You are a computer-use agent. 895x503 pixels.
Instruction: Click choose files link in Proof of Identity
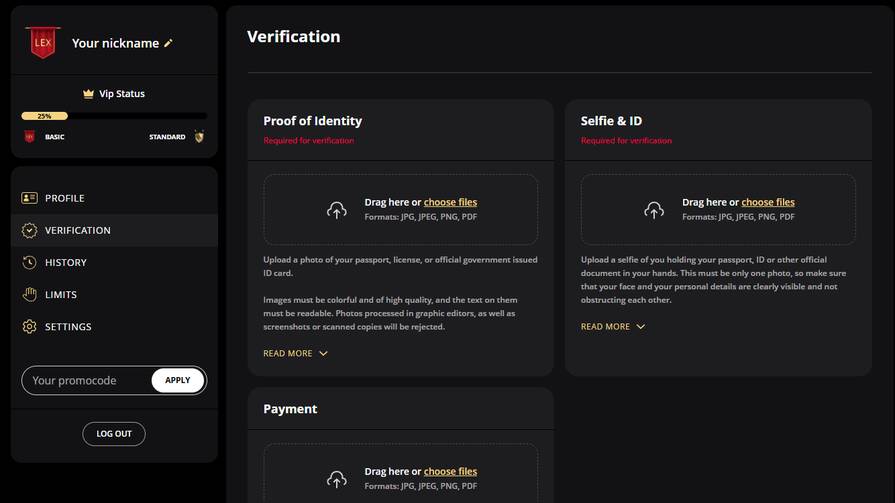[x=450, y=202]
